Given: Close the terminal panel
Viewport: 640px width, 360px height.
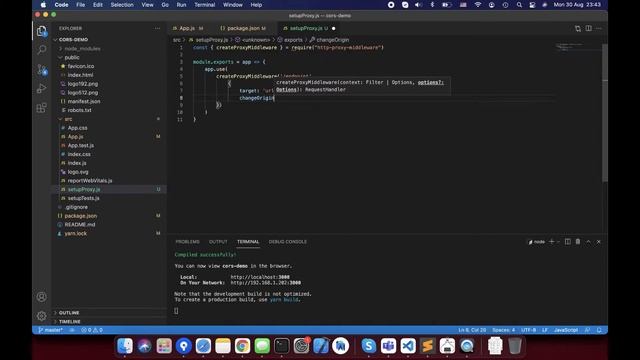Looking at the screenshot, I should pyautogui.click(x=599, y=242).
